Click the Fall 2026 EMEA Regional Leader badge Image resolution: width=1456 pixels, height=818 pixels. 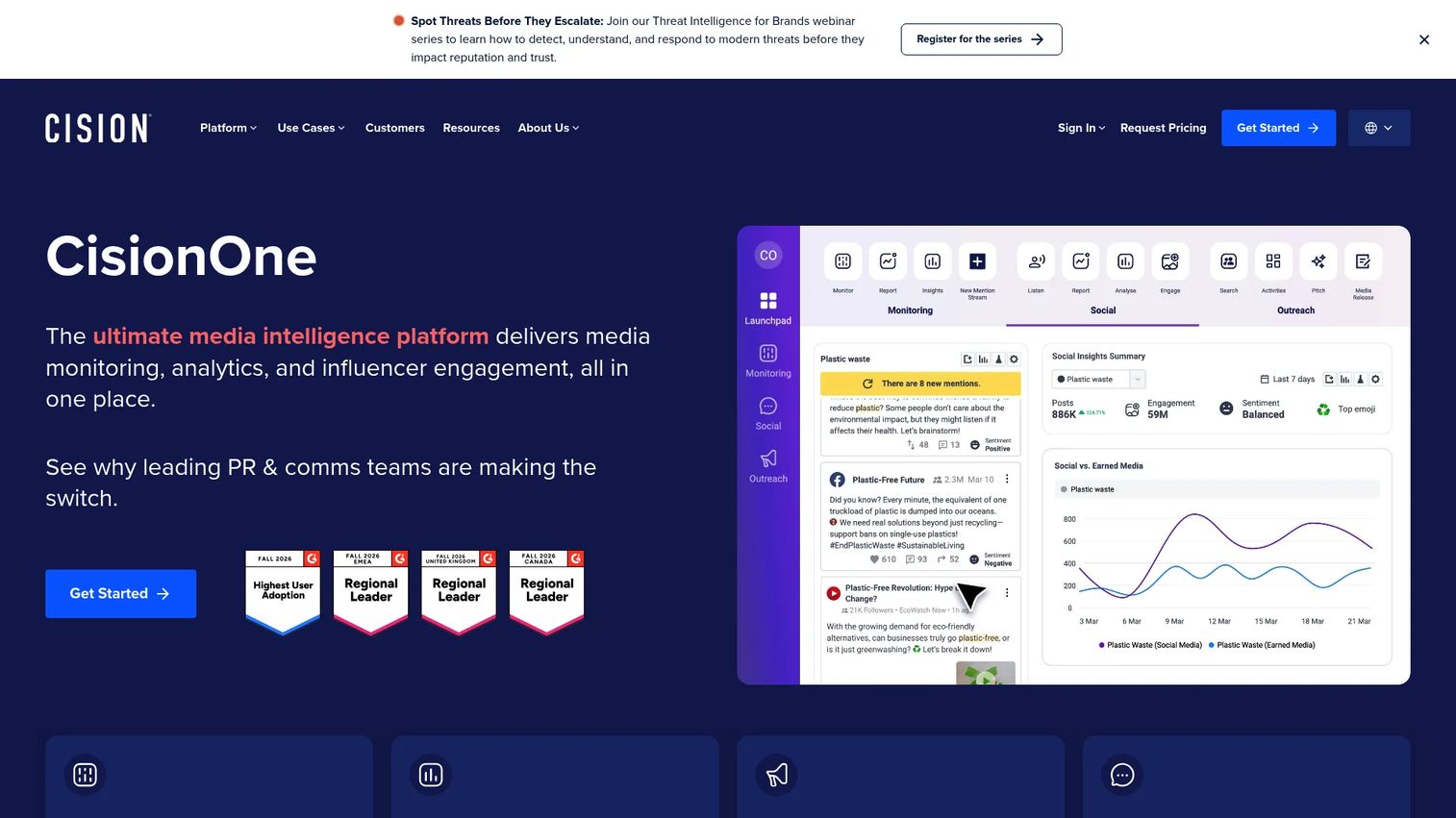click(x=370, y=592)
